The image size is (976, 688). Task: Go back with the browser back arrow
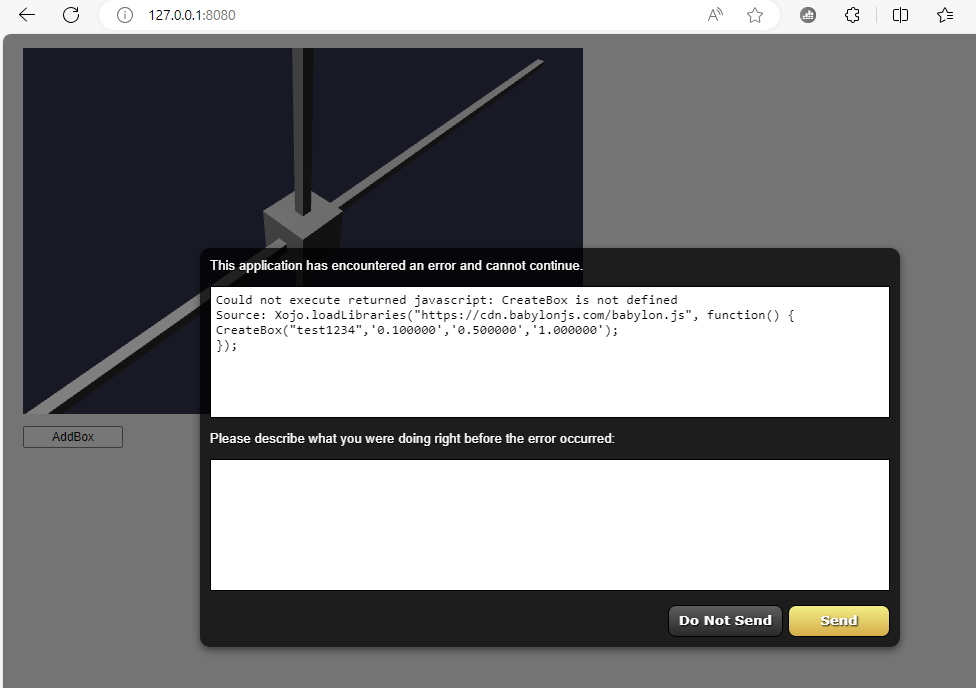(27, 15)
